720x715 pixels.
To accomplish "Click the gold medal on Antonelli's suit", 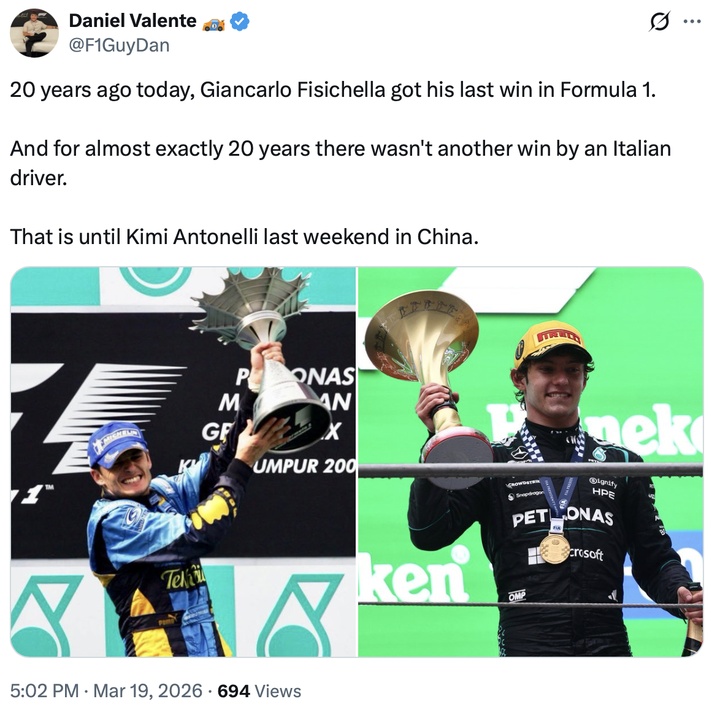I will click(x=555, y=549).
